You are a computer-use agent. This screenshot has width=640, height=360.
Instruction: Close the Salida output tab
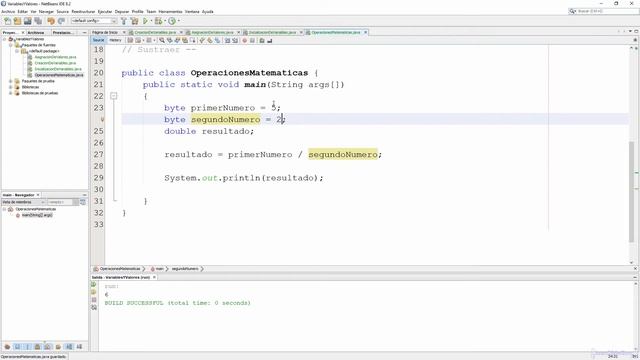[154, 277]
